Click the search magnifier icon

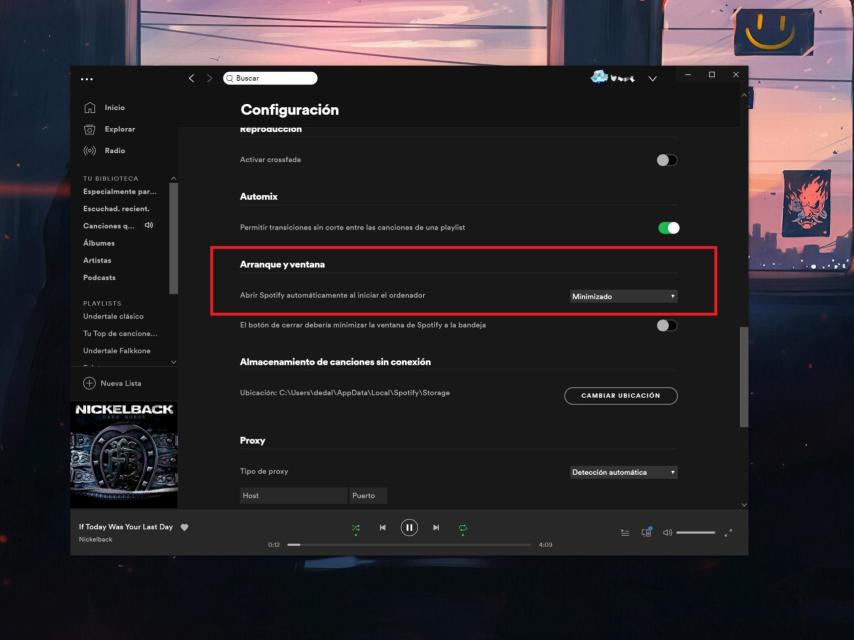tap(230, 78)
